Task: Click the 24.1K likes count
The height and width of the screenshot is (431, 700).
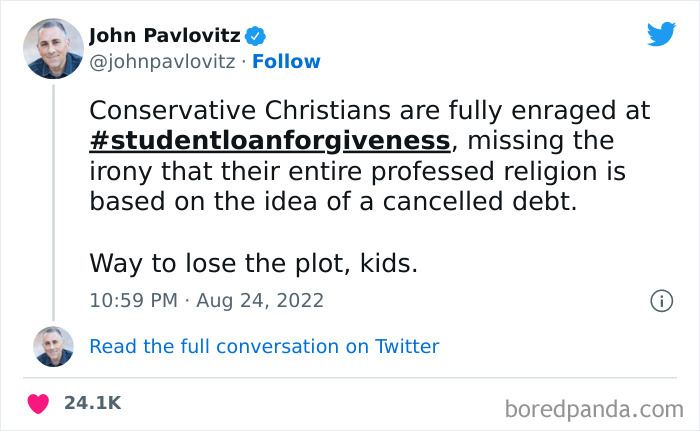Action: tap(92, 403)
